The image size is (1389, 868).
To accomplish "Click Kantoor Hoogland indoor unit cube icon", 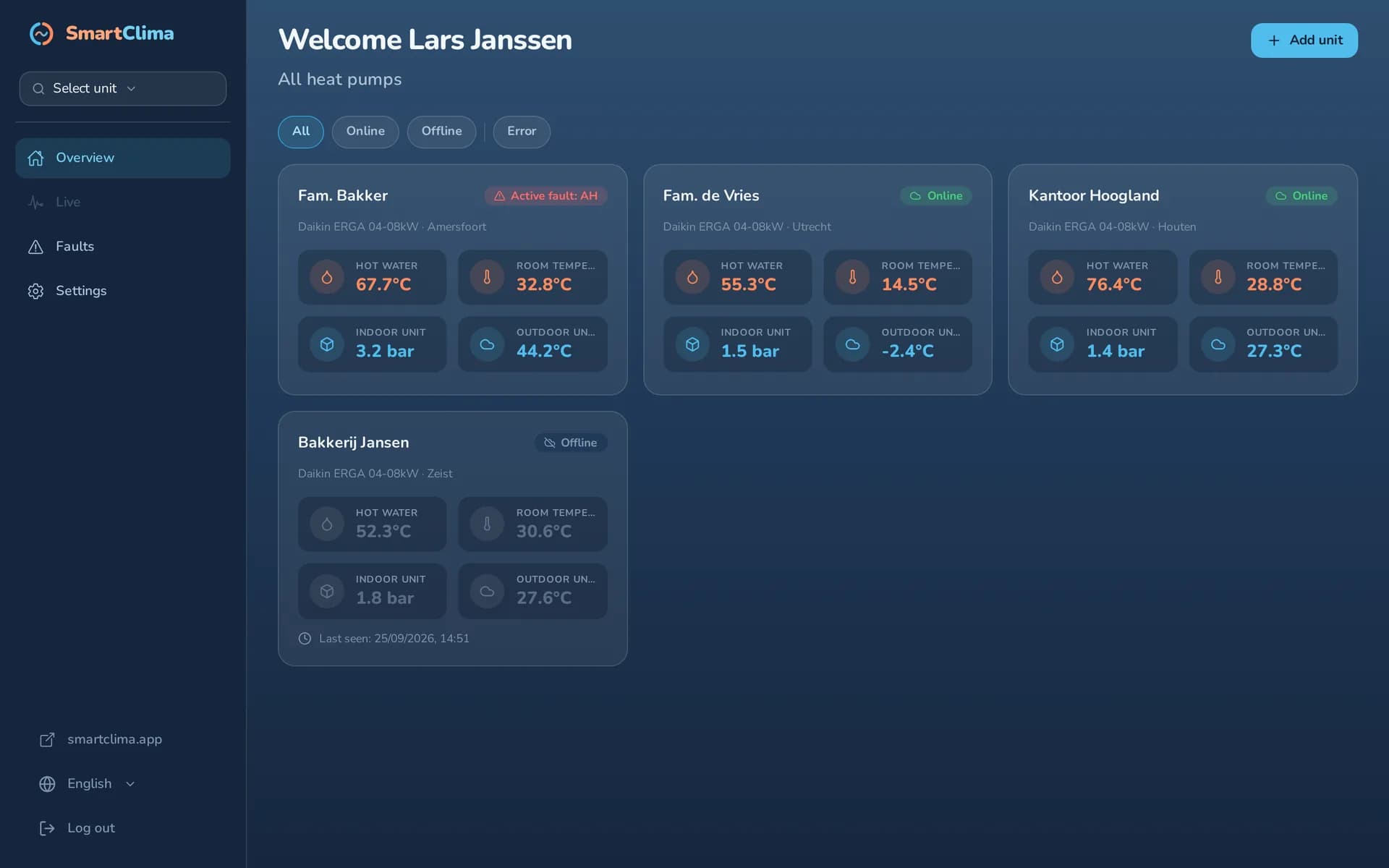I will 1057,344.
